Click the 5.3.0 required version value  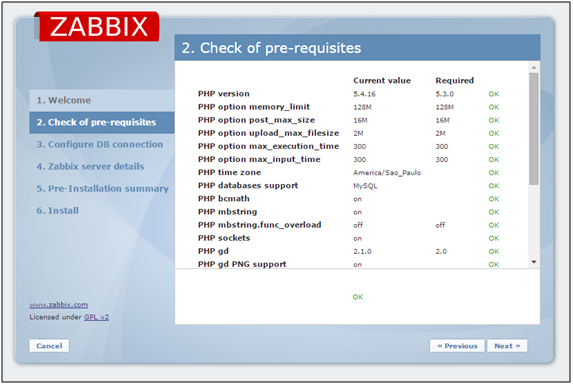[x=444, y=94]
